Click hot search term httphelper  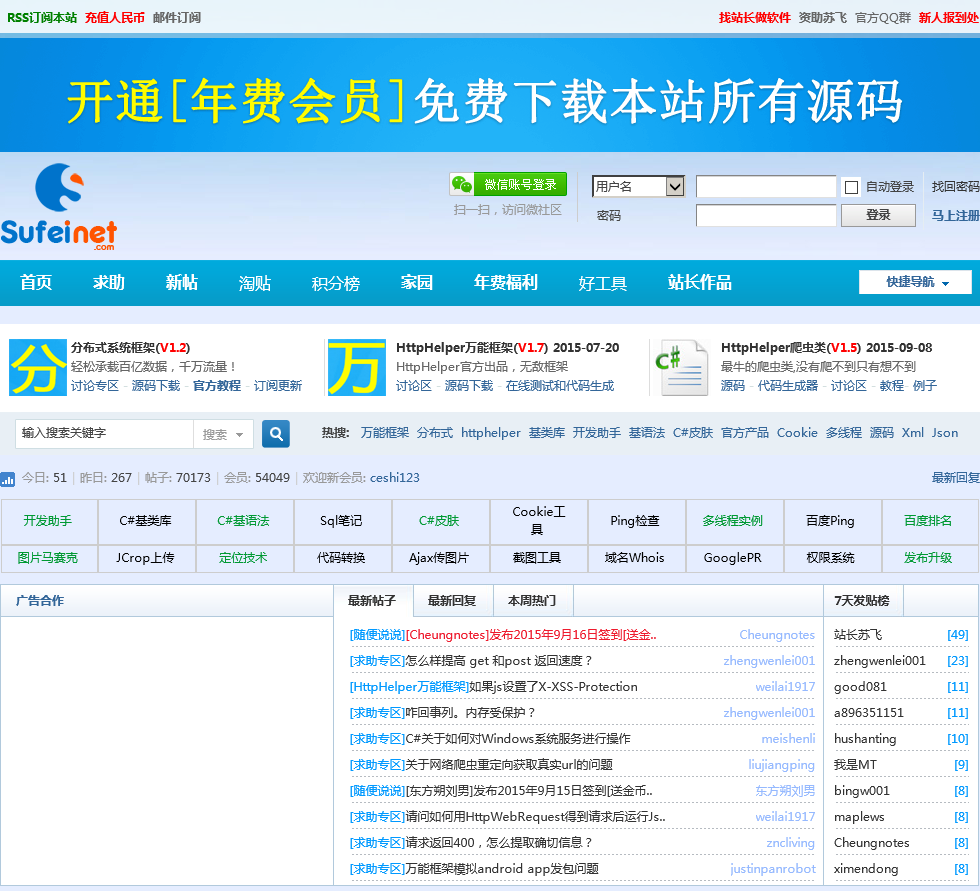tap(491, 433)
